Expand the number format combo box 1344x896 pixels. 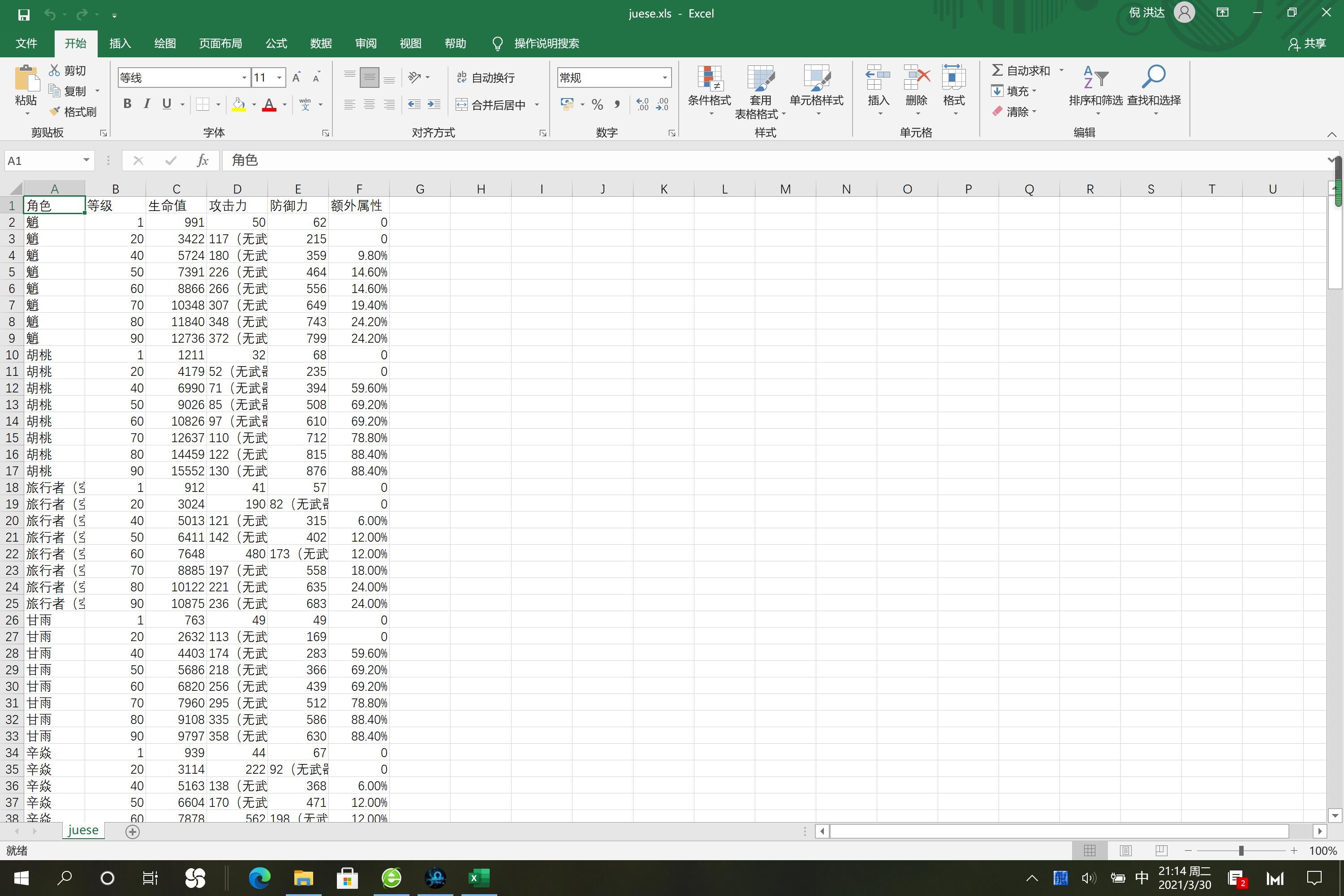coord(664,78)
